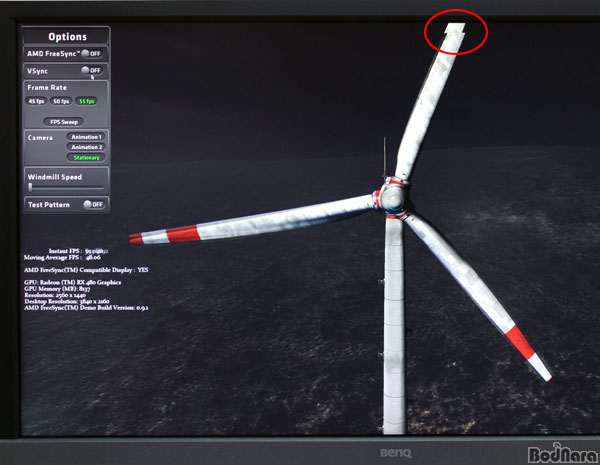Choose the 50 fps frame rate
Image resolution: width=600 pixels, height=465 pixels.
coord(61,101)
